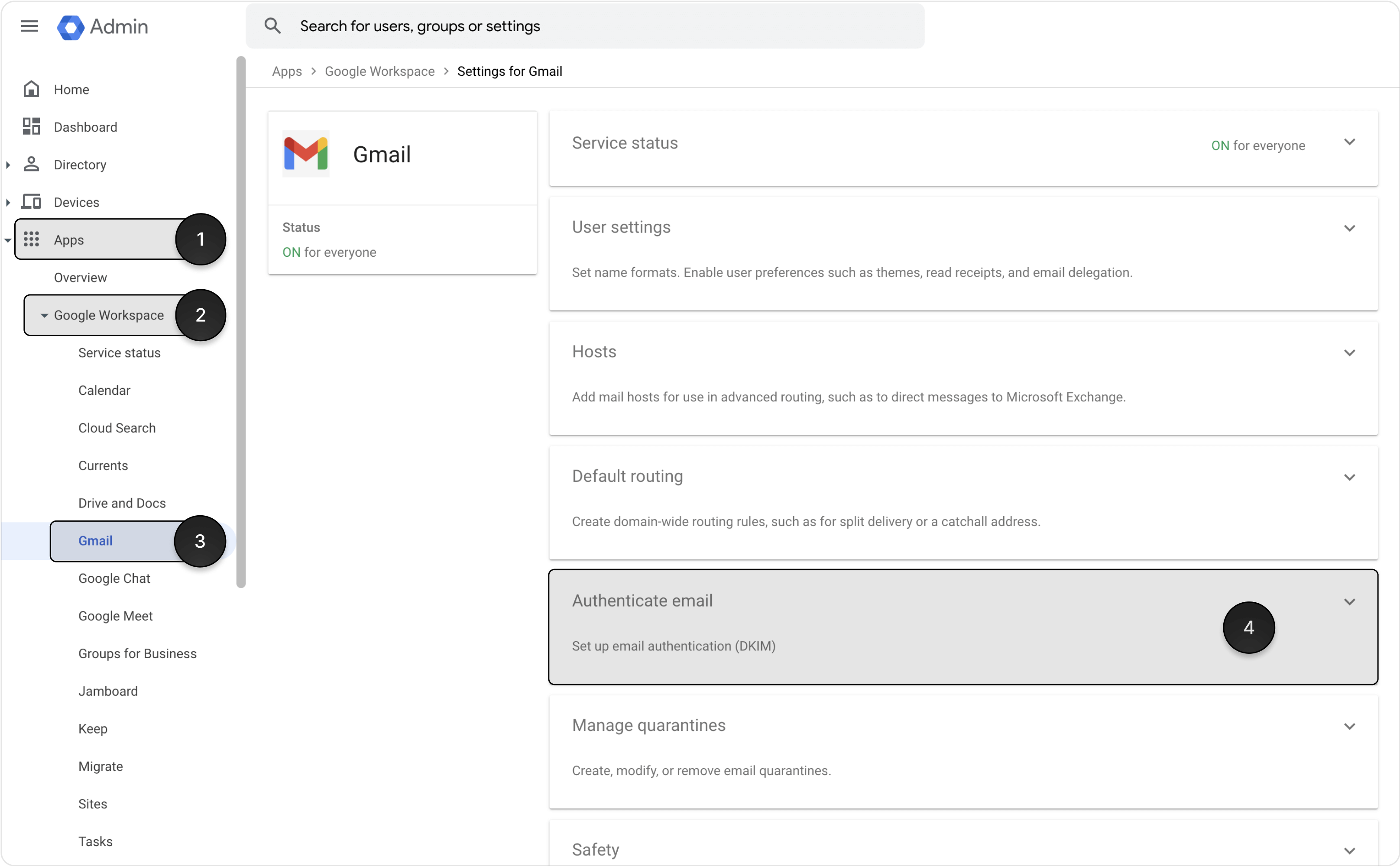Open Drive and Docs settings
This screenshot has width=1400, height=866.
pos(121,502)
